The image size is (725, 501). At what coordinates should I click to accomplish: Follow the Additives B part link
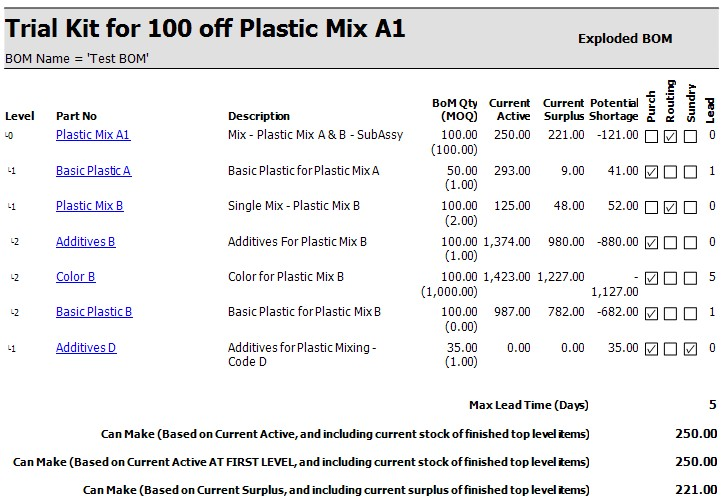pos(86,242)
